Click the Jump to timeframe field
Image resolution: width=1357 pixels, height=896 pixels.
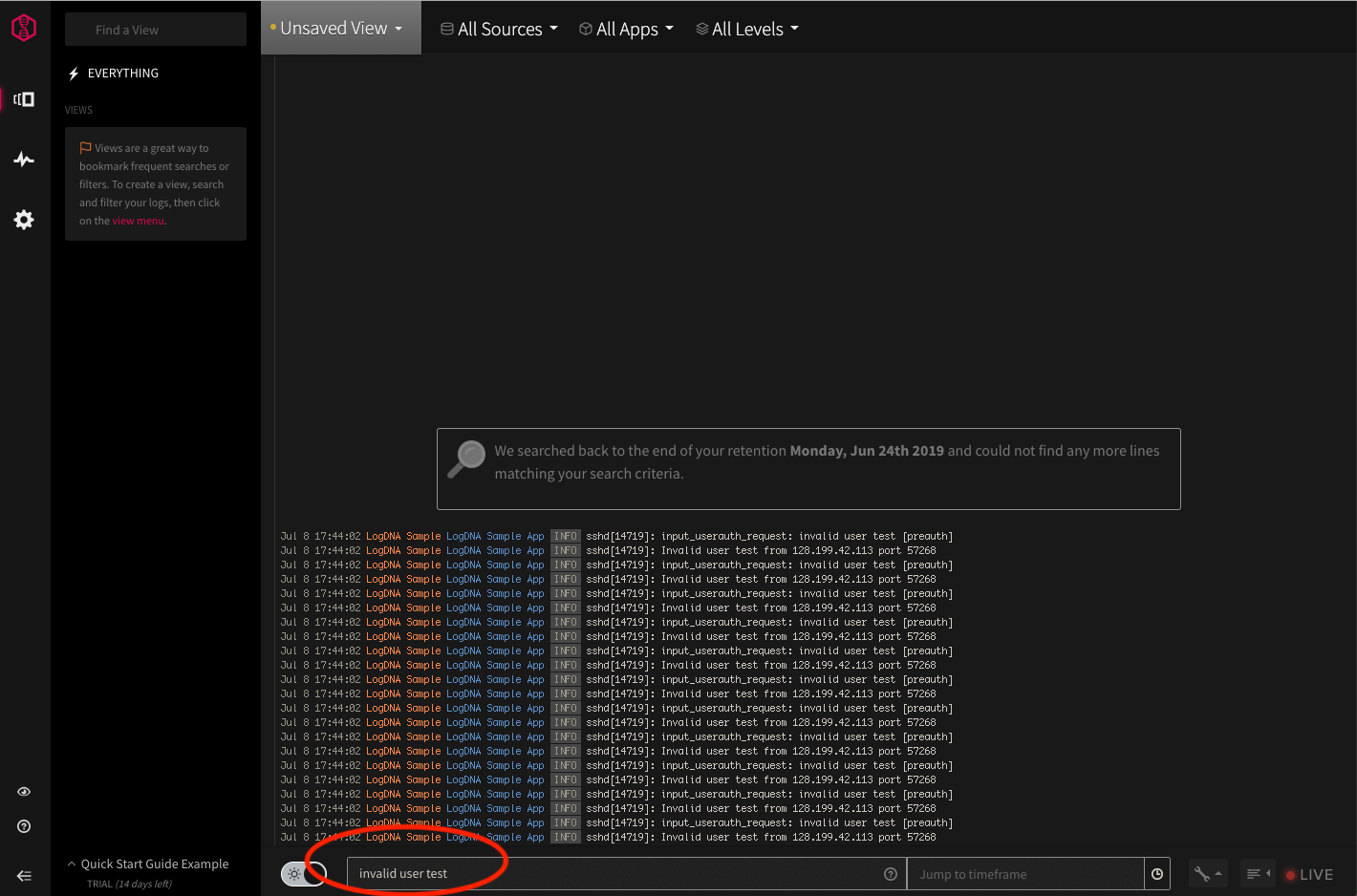(1025, 874)
